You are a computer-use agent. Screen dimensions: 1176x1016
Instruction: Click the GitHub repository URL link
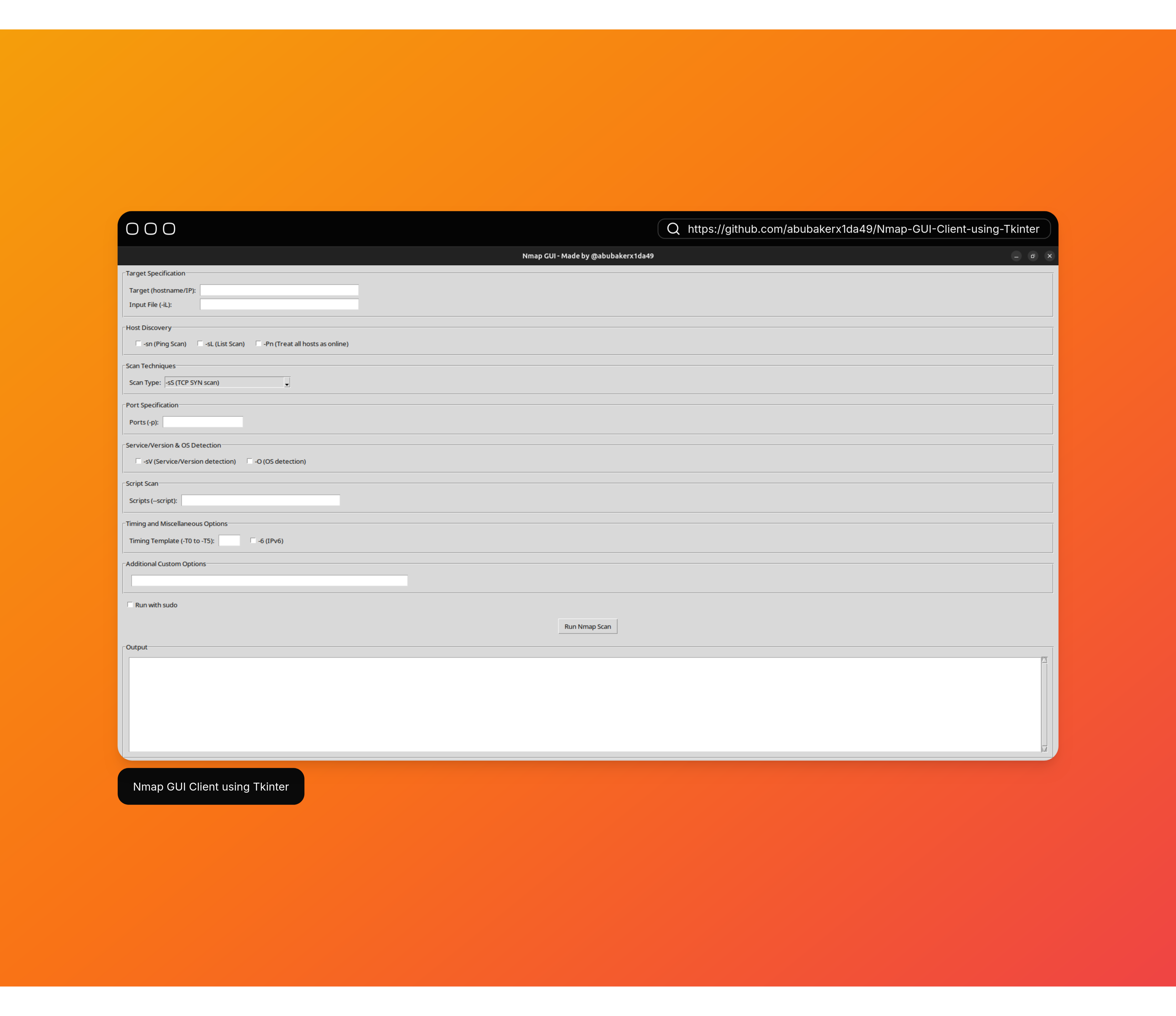pos(863,229)
